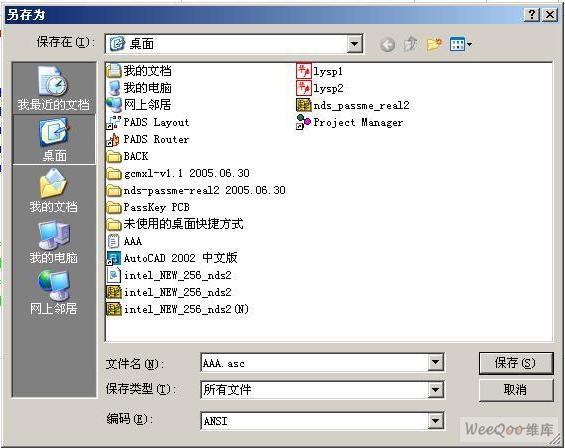Expand the 文件名 dropdown arrow
This screenshot has height=448, width=565.
coord(435,362)
